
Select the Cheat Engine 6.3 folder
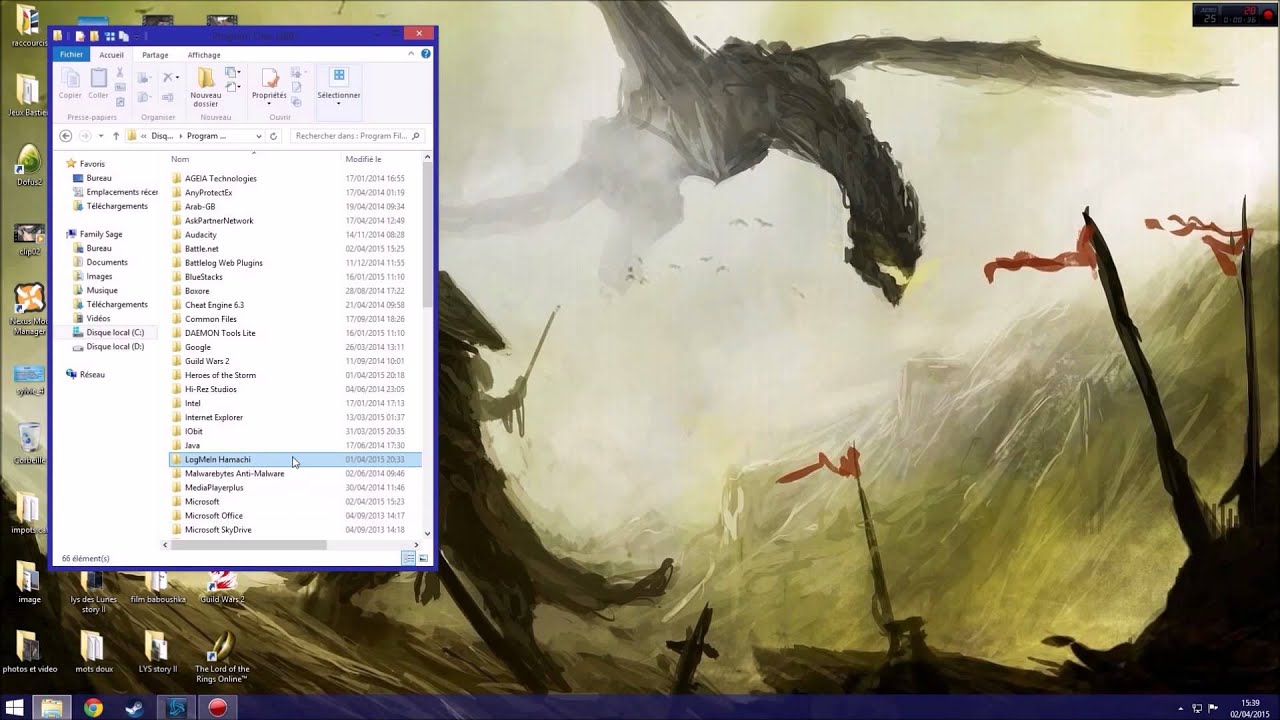pos(214,305)
